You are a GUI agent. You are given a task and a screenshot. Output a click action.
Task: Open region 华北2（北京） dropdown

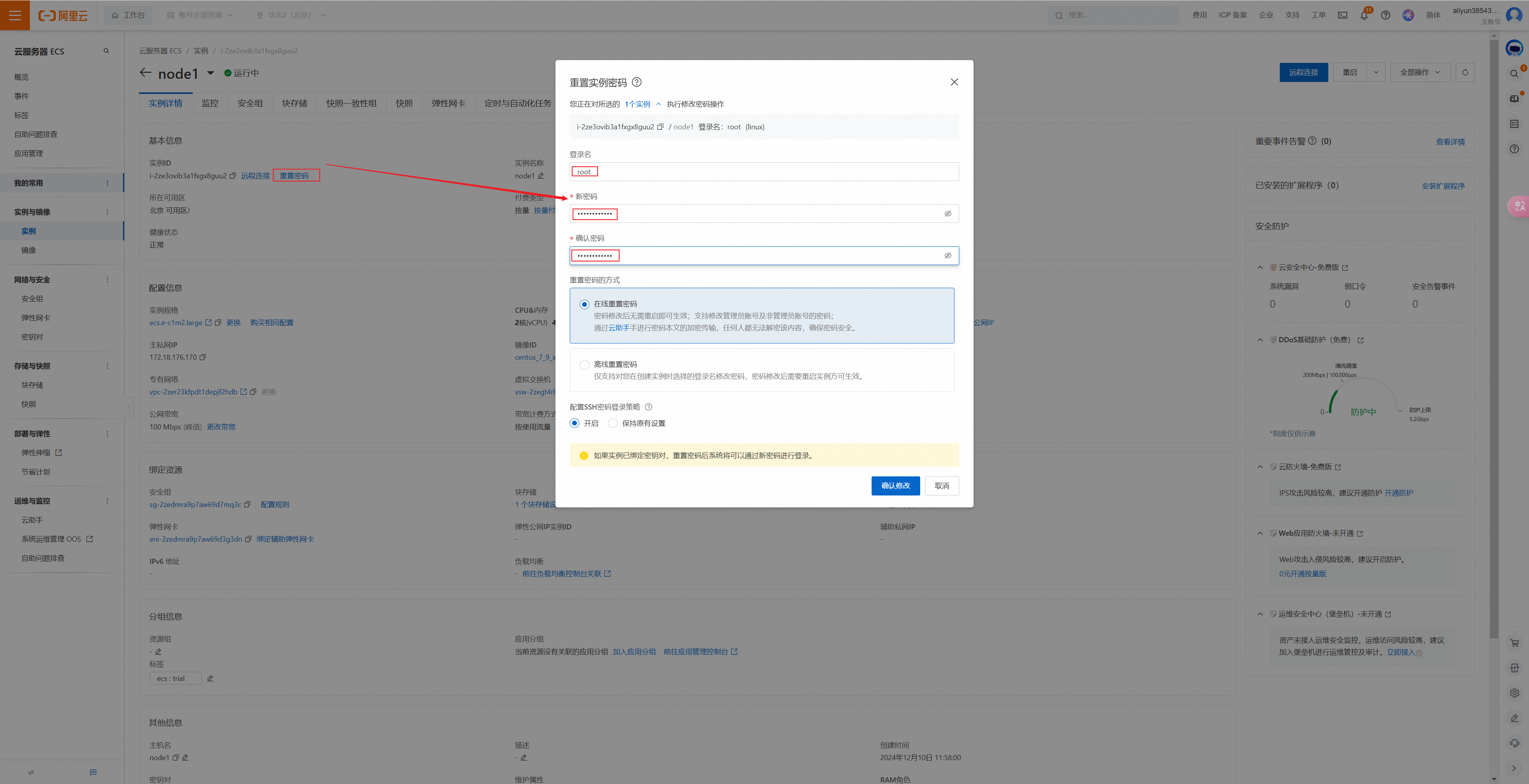click(291, 16)
